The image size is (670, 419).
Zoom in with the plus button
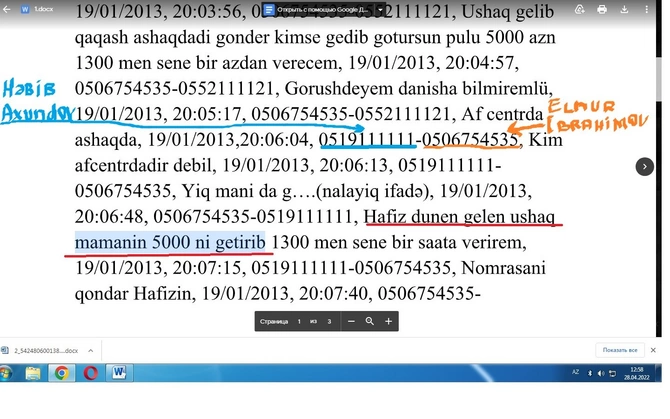388,321
